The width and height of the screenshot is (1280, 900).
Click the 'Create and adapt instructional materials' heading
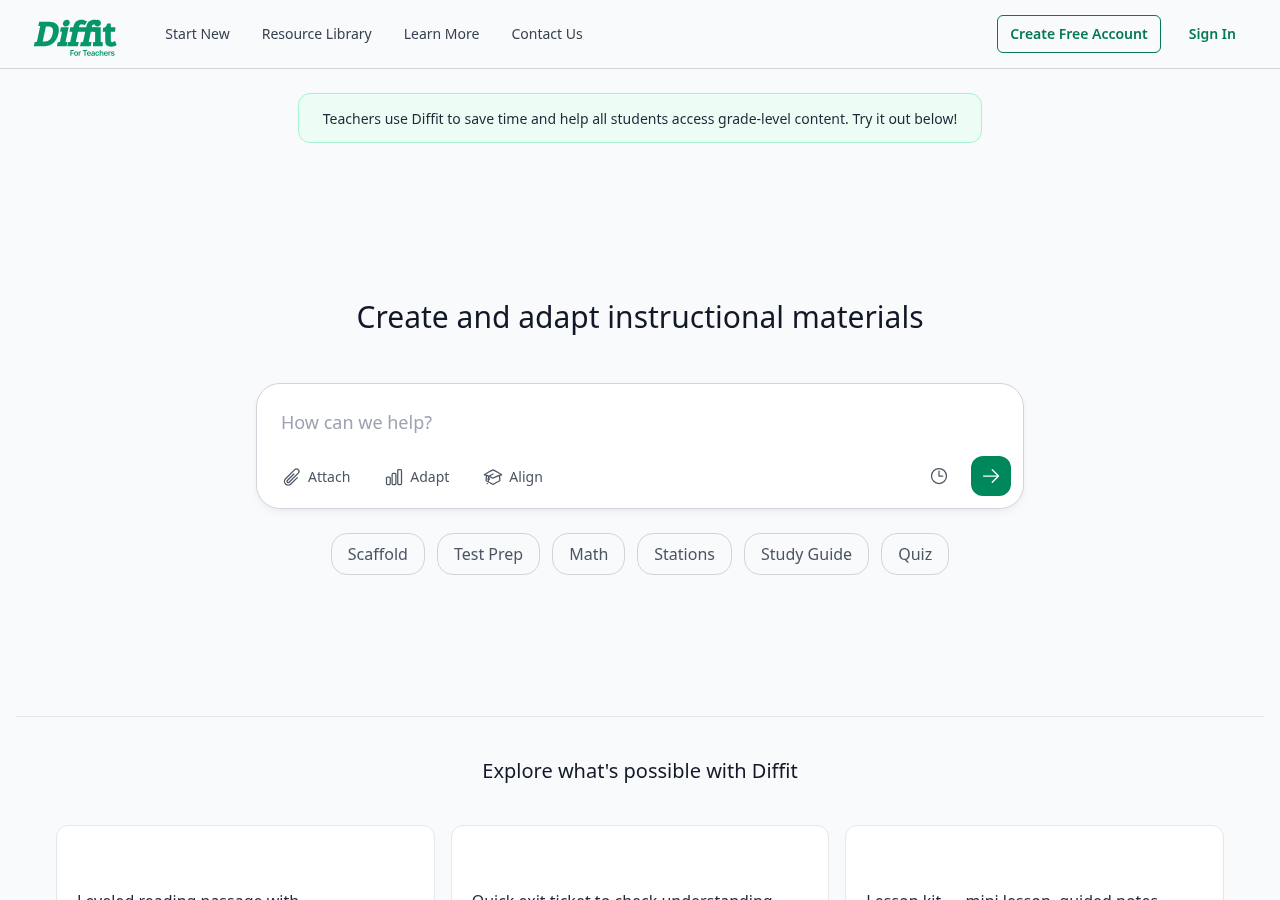click(x=640, y=317)
